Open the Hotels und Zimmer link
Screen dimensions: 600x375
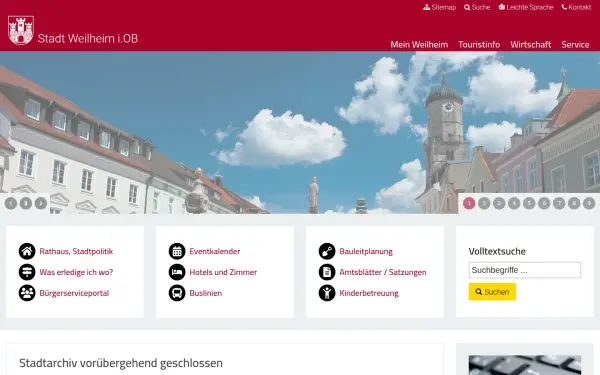pyautogui.click(x=223, y=272)
